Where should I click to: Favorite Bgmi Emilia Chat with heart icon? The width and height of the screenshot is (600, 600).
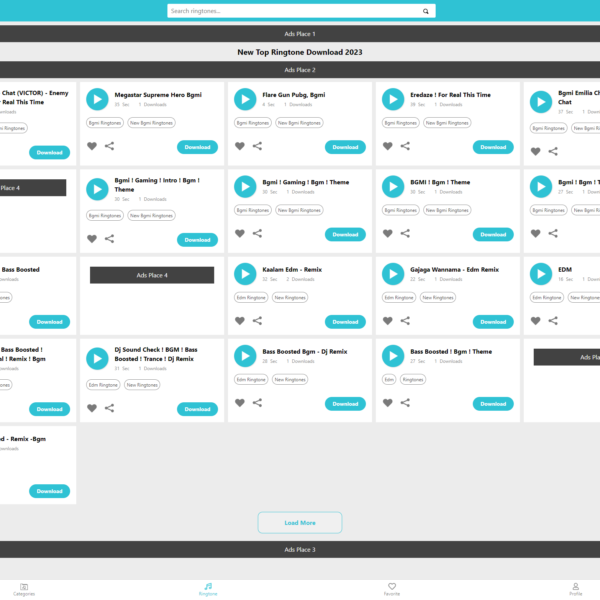coord(535,152)
